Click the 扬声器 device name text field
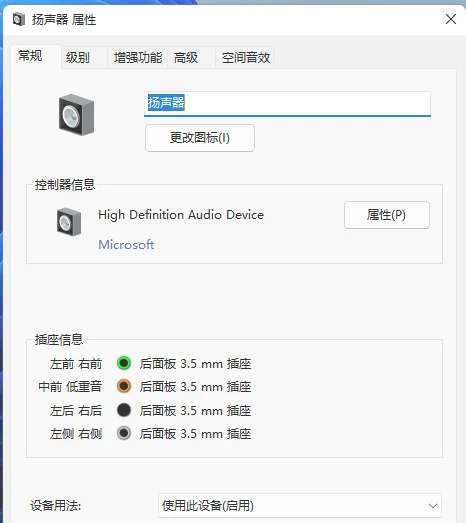This screenshot has height=523, width=466. (x=287, y=104)
